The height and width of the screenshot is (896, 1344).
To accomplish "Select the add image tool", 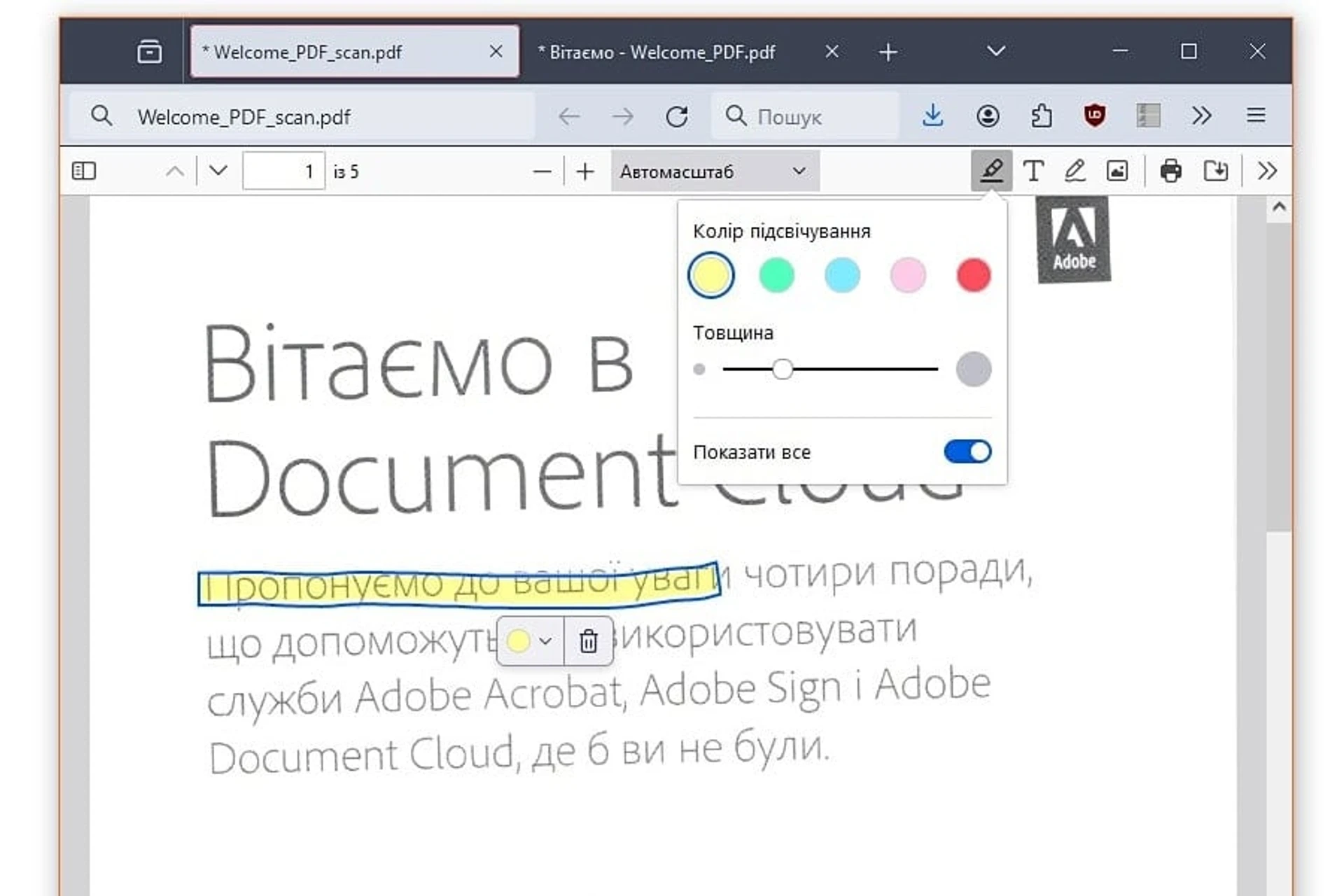I will click(1117, 171).
